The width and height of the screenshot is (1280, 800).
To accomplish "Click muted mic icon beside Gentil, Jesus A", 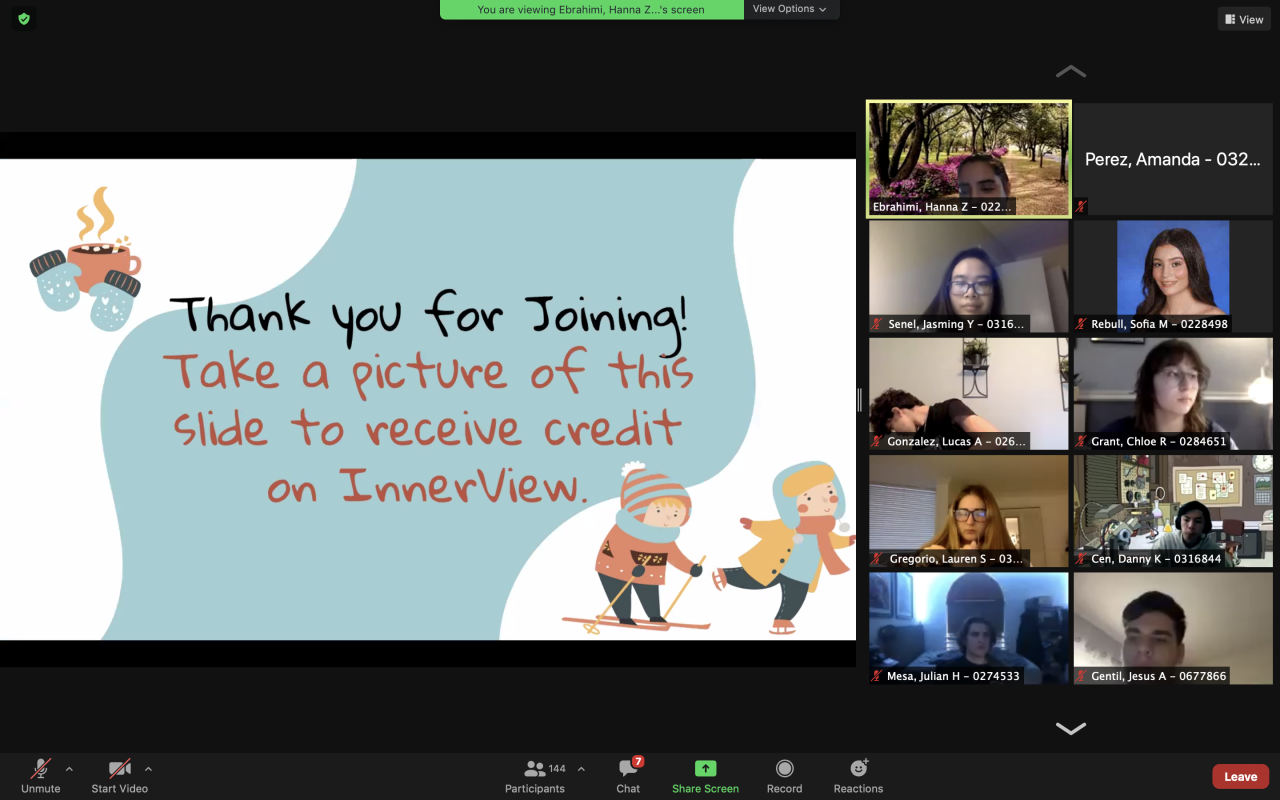I will [x=1081, y=676].
